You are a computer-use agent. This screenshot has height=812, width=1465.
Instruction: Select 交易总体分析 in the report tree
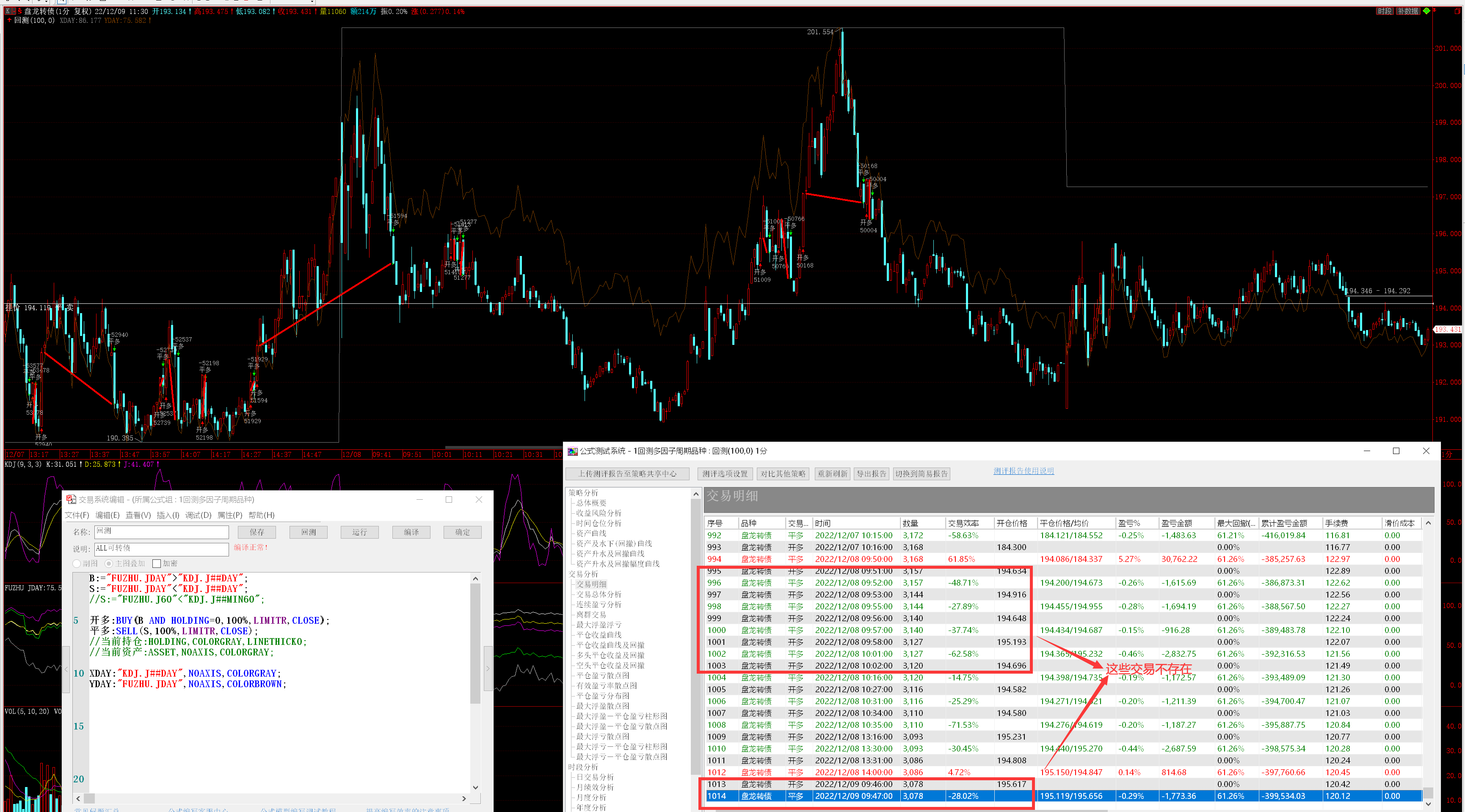(598, 594)
